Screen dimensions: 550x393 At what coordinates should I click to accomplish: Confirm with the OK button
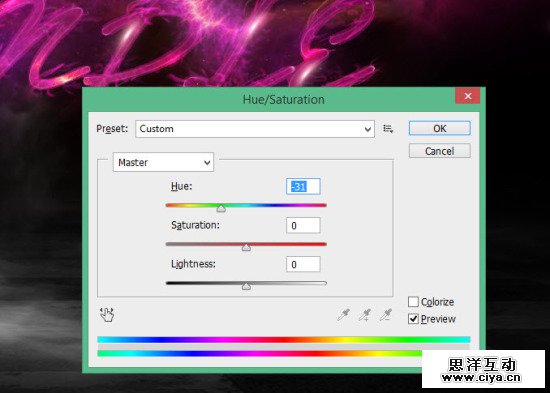click(x=440, y=128)
